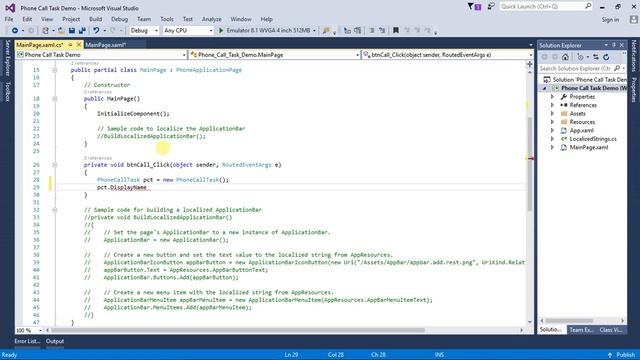Open the Tools menu

[x=167, y=19]
